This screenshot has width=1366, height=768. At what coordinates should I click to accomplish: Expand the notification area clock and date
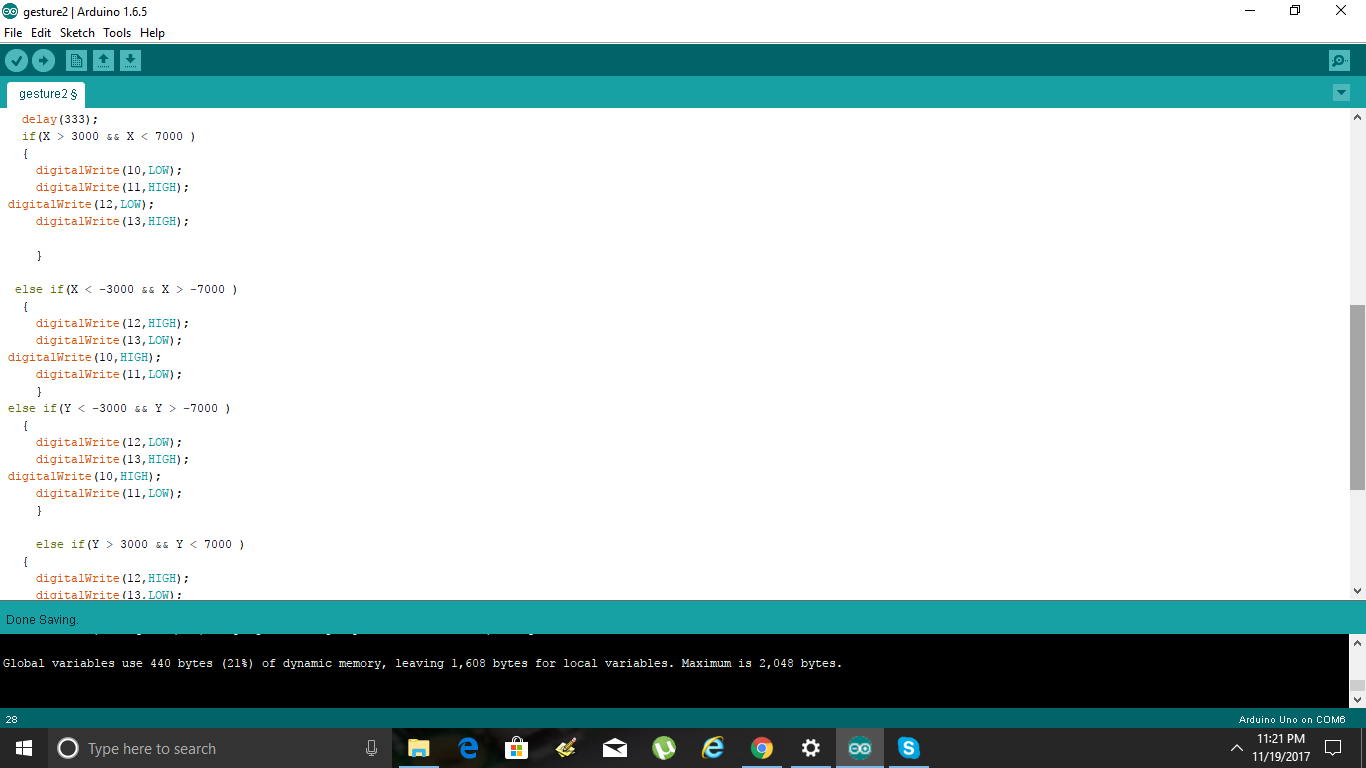tap(1283, 747)
